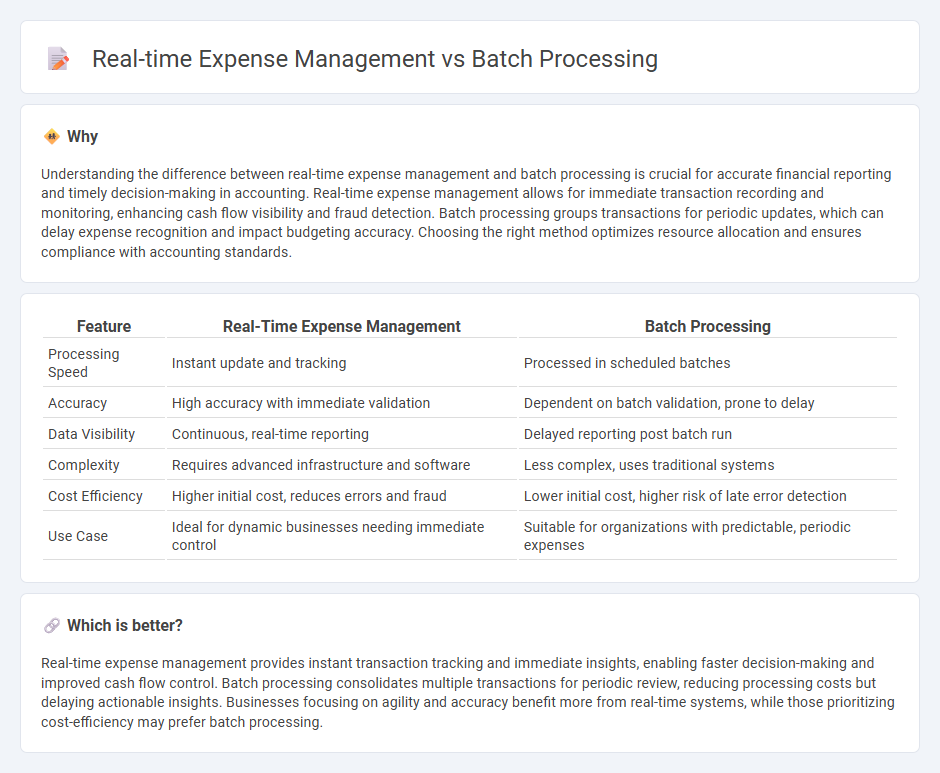Click 'Continuous, real-time reporting' cell
This screenshot has width=940, height=773.
click(x=270, y=434)
